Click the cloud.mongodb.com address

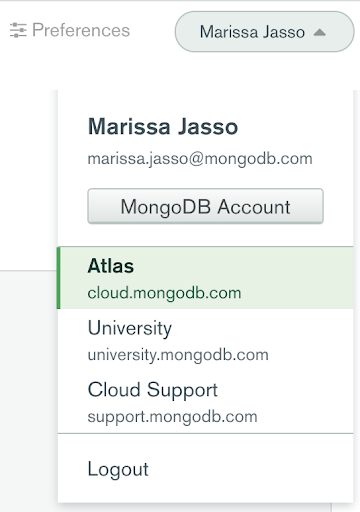(x=164, y=293)
